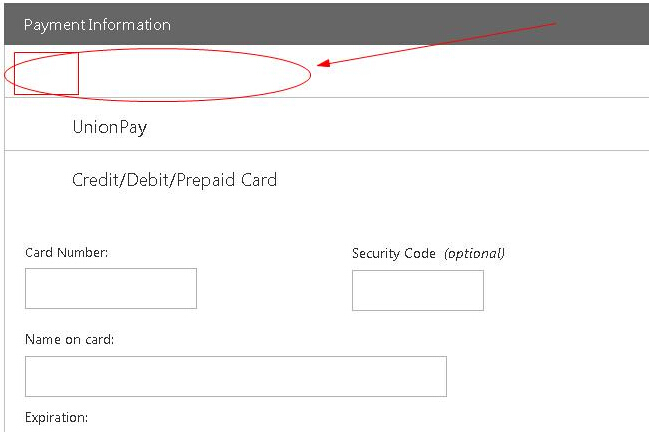Image resolution: width=649 pixels, height=432 pixels.
Task: Choose Credit/Debit/Prepaid Card payment method
Action: (174, 180)
